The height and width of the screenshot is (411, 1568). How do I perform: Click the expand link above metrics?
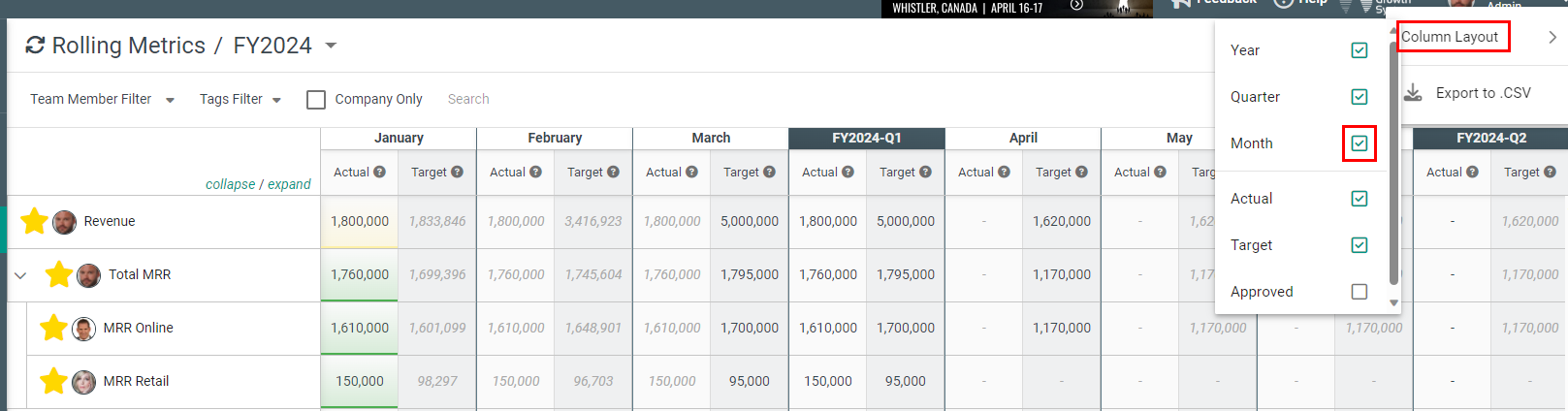pyautogui.click(x=289, y=184)
